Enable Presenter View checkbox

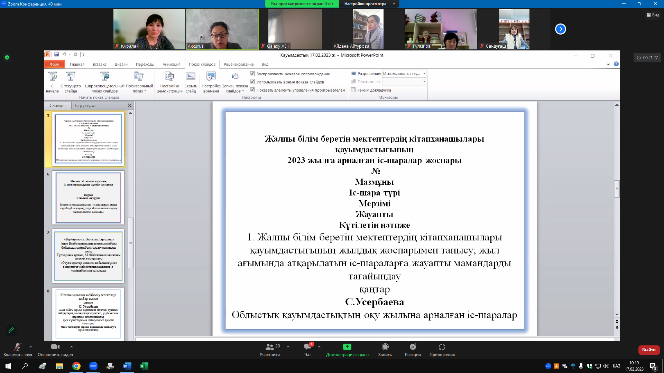tap(353, 90)
